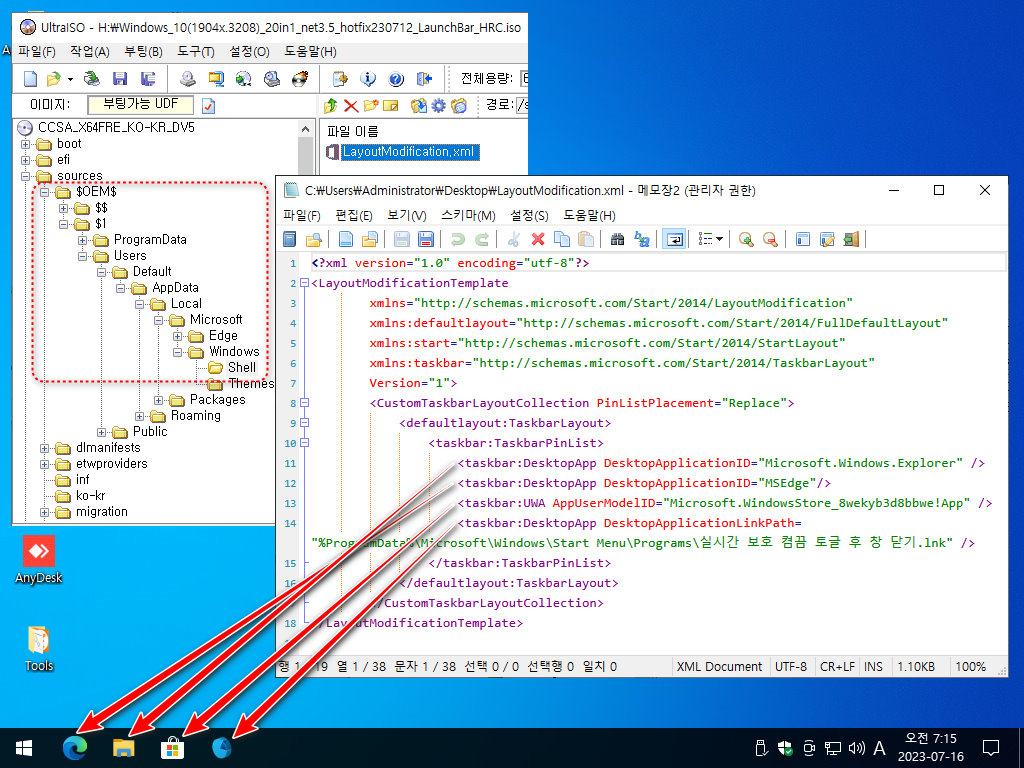Open notification center in taskbar
This screenshot has height=768, width=1024.
click(x=991, y=748)
